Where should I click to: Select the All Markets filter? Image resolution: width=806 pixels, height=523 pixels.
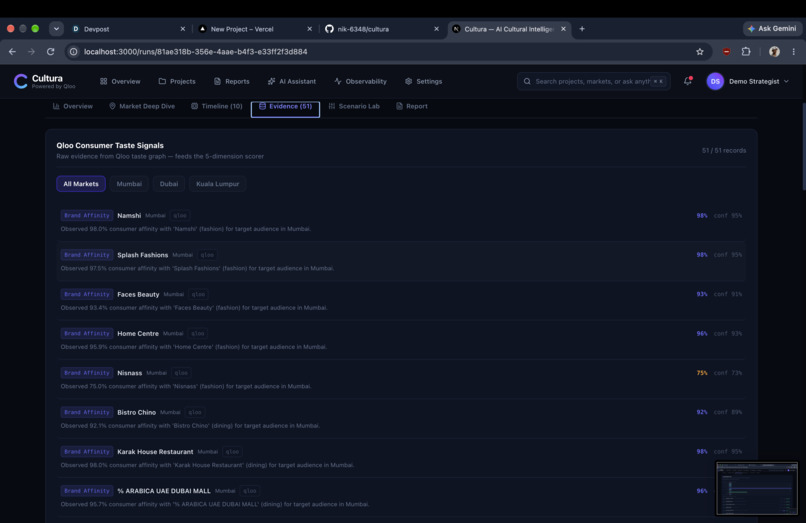point(81,184)
